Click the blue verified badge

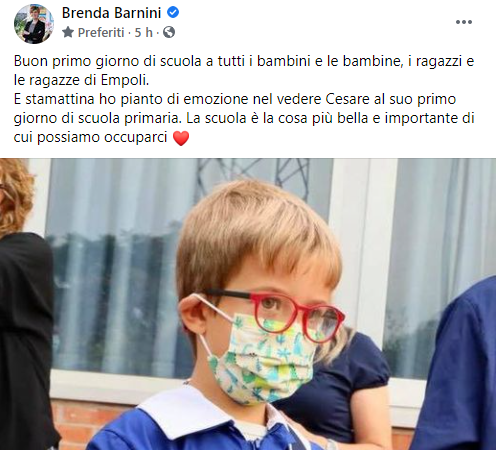click(173, 13)
